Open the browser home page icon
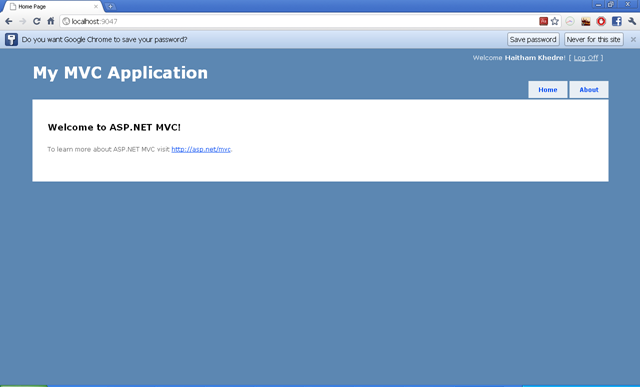The image size is (640, 387). (51, 21)
